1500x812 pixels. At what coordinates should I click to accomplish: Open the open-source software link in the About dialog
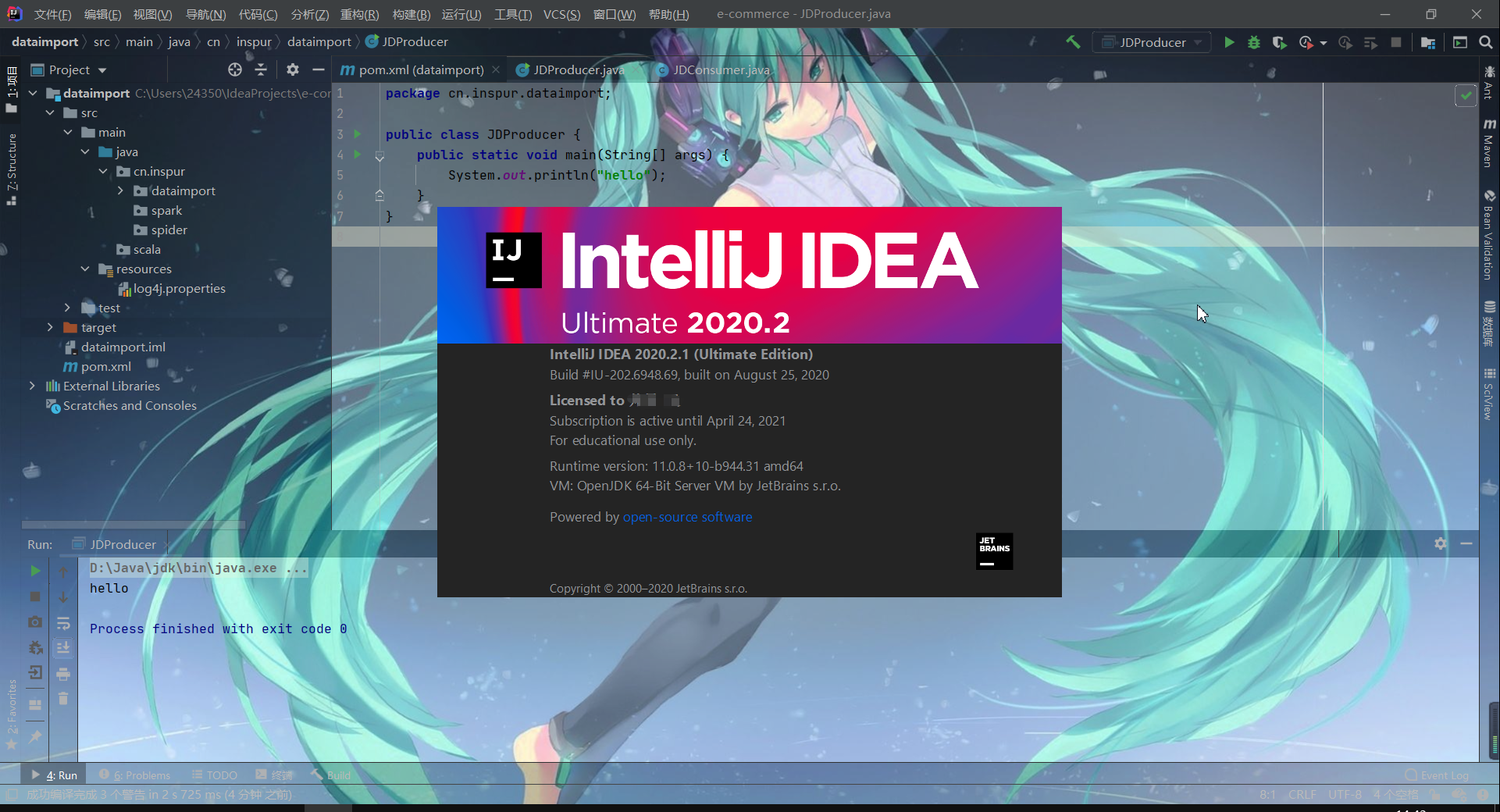click(687, 517)
